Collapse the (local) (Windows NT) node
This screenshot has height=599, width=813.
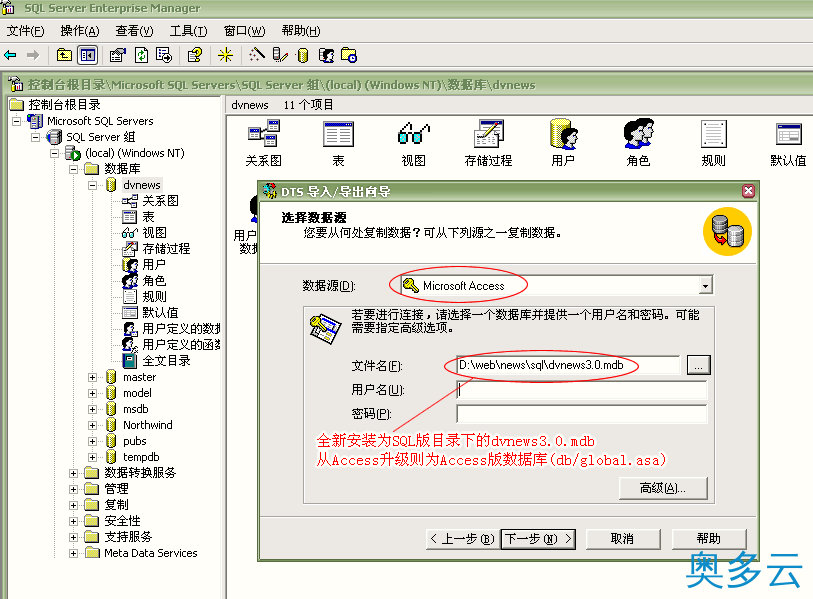[x=54, y=154]
